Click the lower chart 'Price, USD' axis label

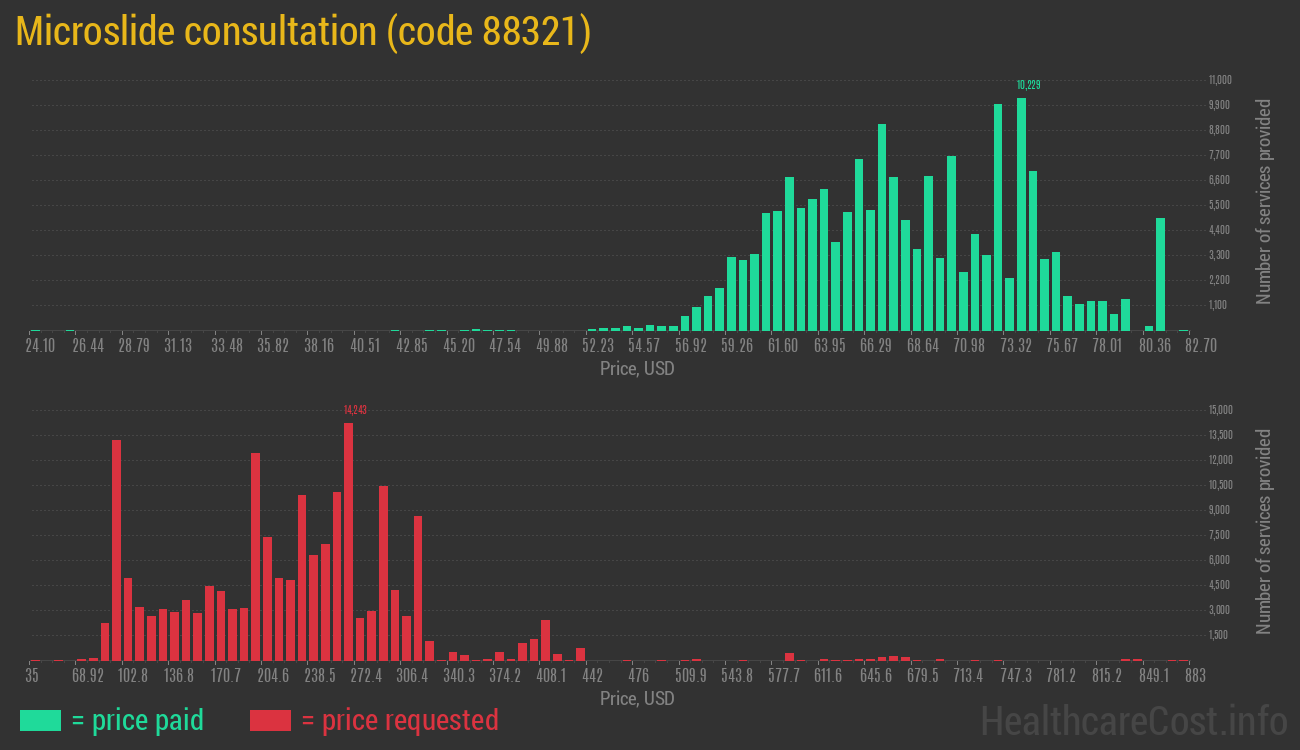pyautogui.click(x=637, y=698)
